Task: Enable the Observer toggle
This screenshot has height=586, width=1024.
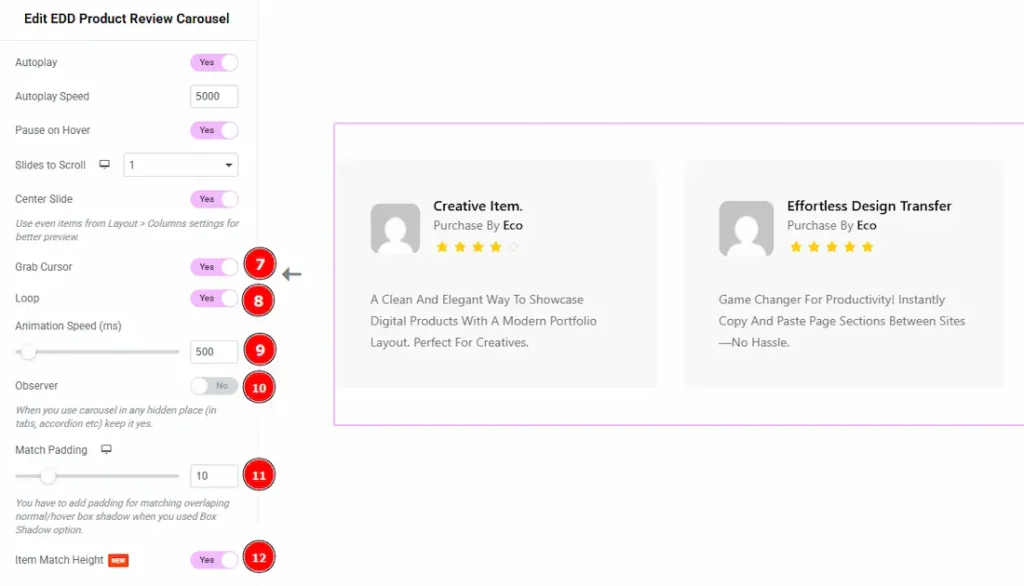Action: (x=214, y=386)
